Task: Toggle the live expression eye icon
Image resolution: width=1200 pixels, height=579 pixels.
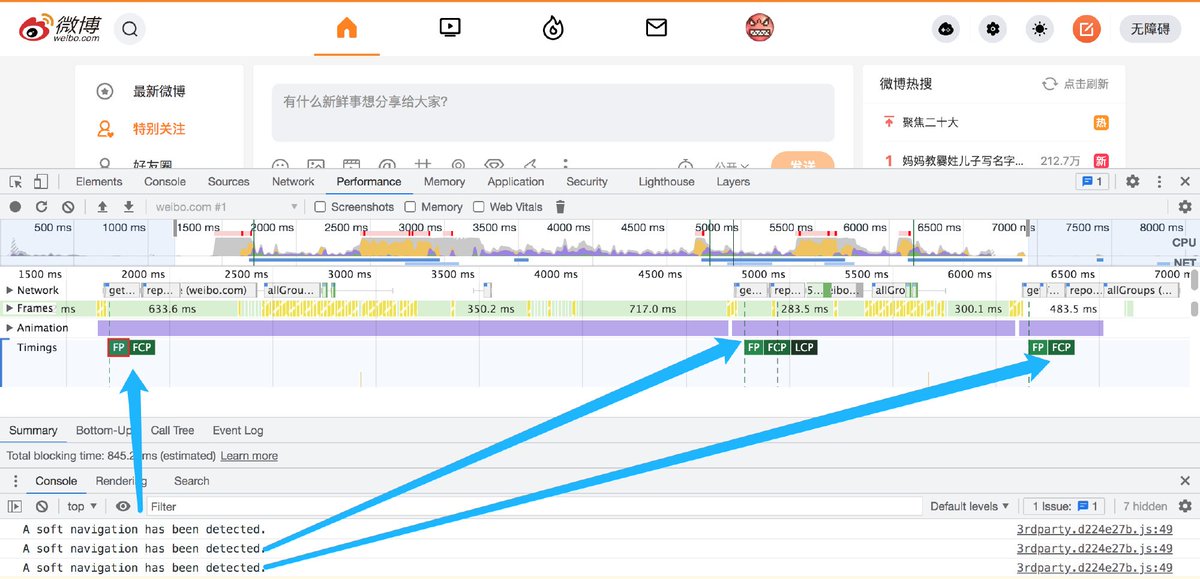Action: [123, 507]
